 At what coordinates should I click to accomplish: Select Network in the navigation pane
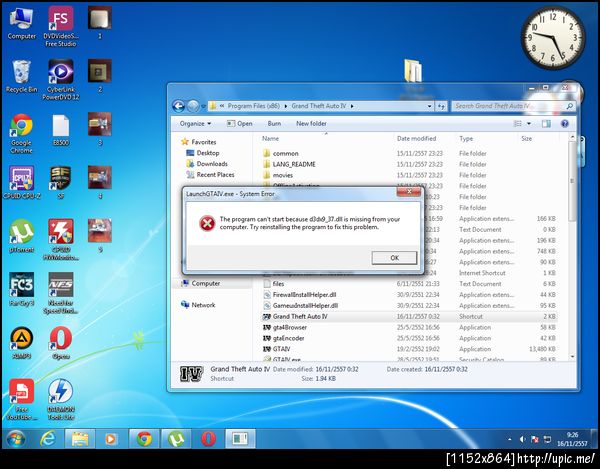(203, 305)
